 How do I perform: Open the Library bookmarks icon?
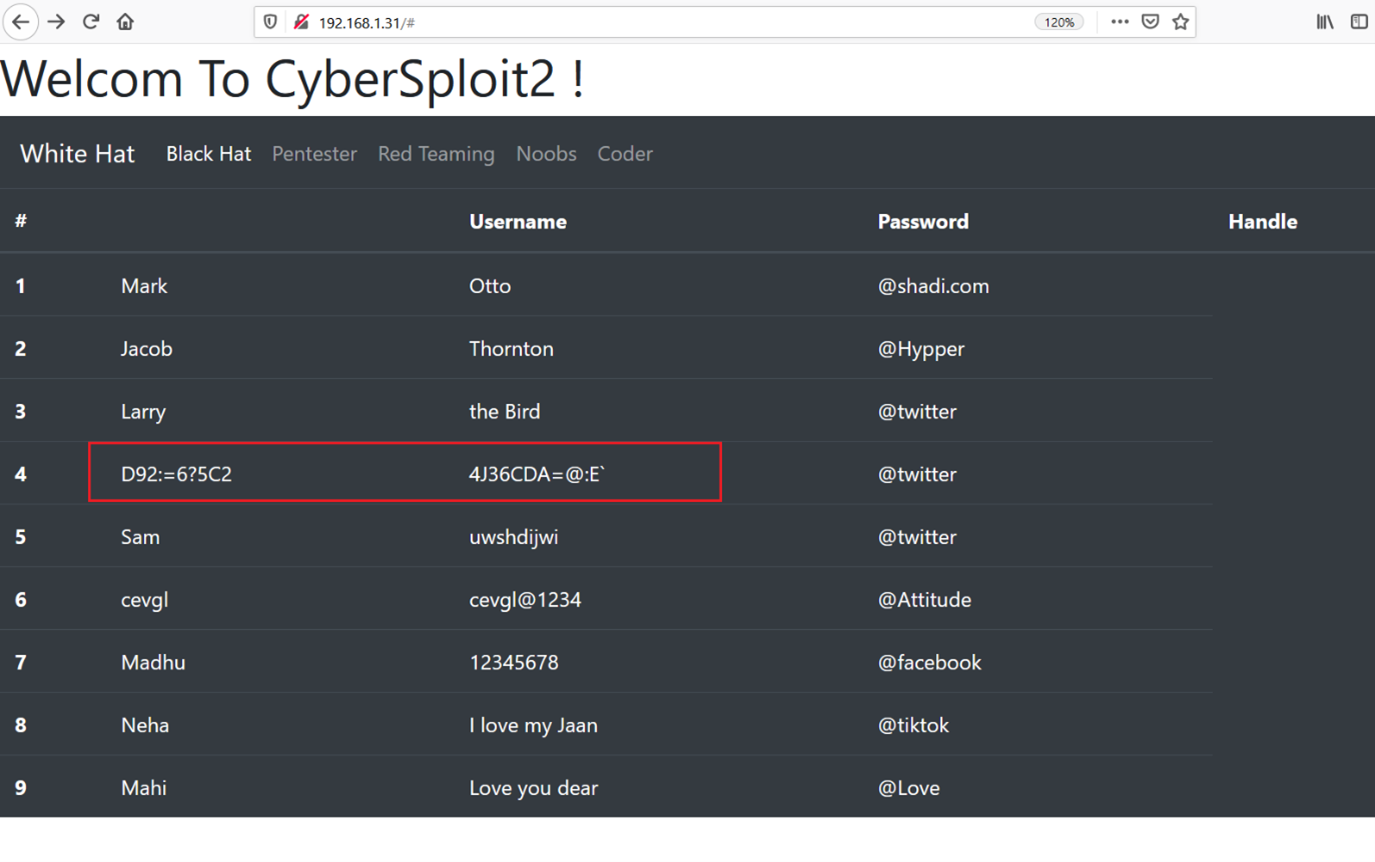point(1325,21)
